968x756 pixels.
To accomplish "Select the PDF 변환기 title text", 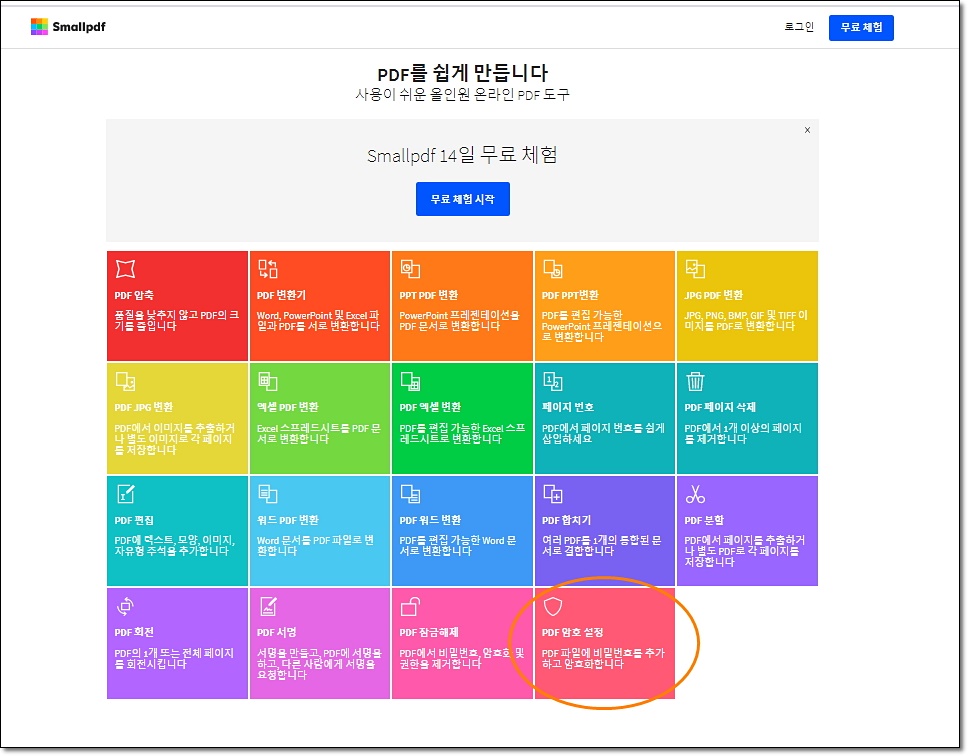I will [x=282, y=295].
